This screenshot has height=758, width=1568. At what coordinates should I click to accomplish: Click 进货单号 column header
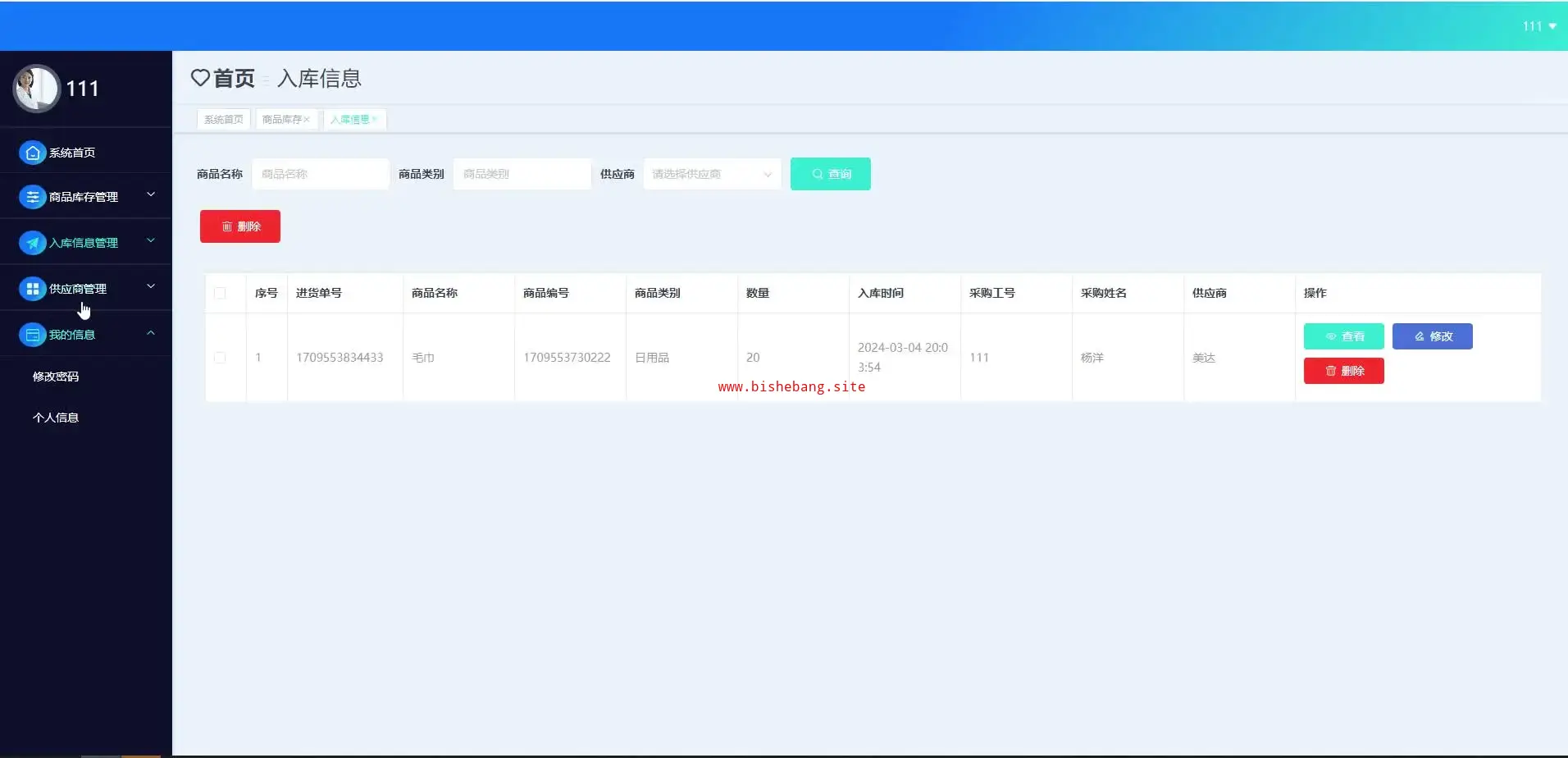319,293
